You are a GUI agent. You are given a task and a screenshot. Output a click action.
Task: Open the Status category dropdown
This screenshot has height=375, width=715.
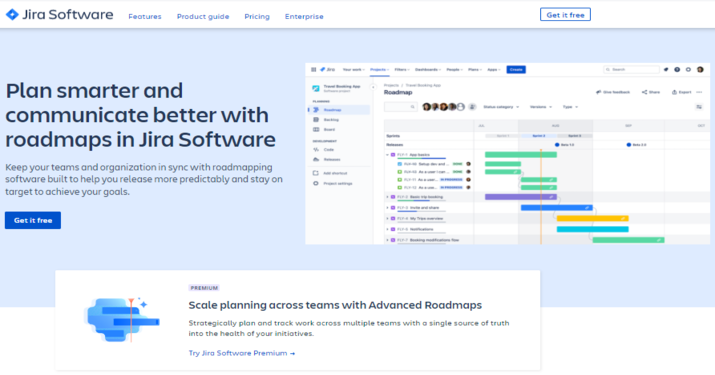[x=501, y=107]
